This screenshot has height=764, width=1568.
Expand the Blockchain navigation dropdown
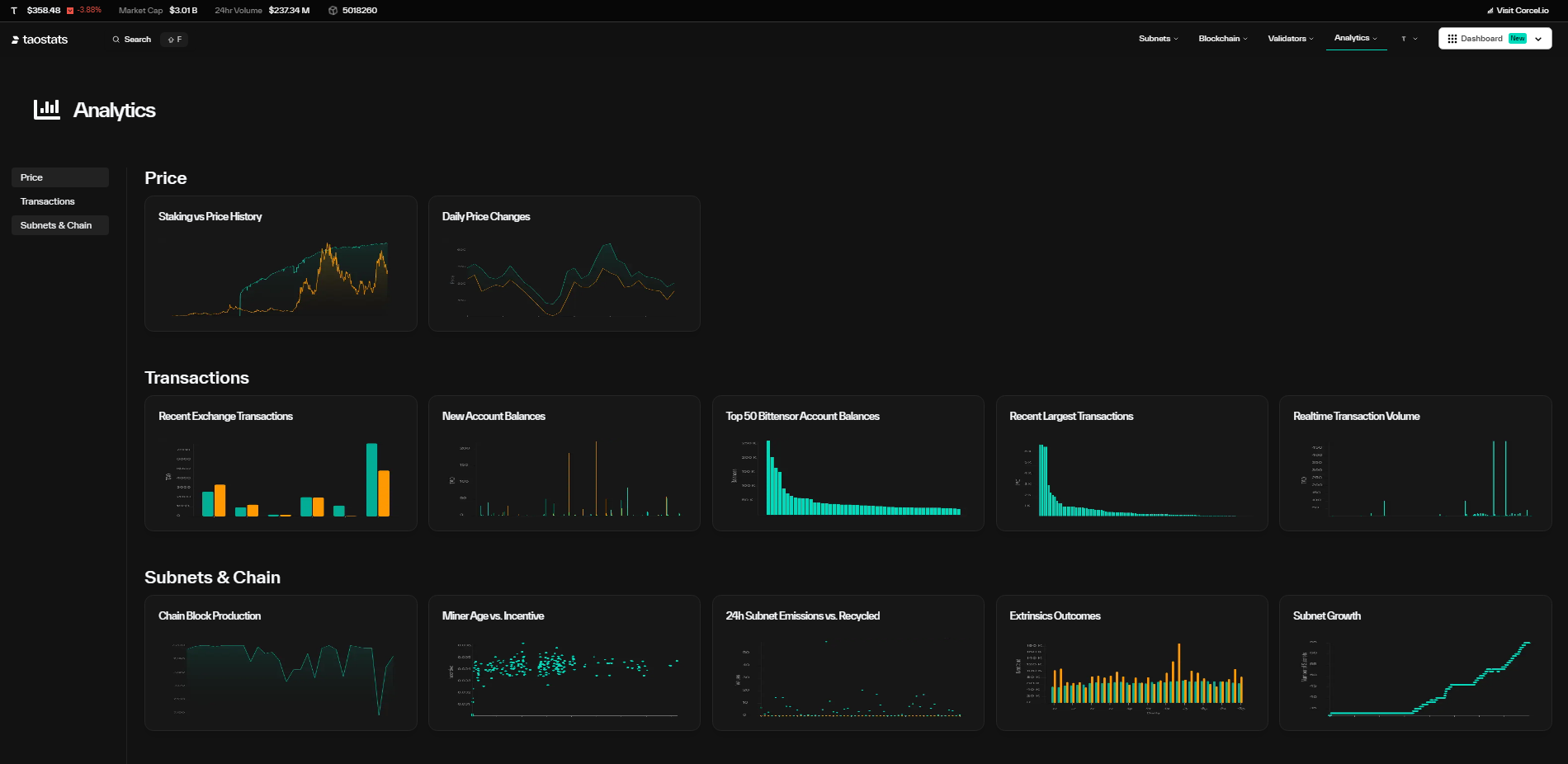pyautogui.click(x=1222, y=39)
